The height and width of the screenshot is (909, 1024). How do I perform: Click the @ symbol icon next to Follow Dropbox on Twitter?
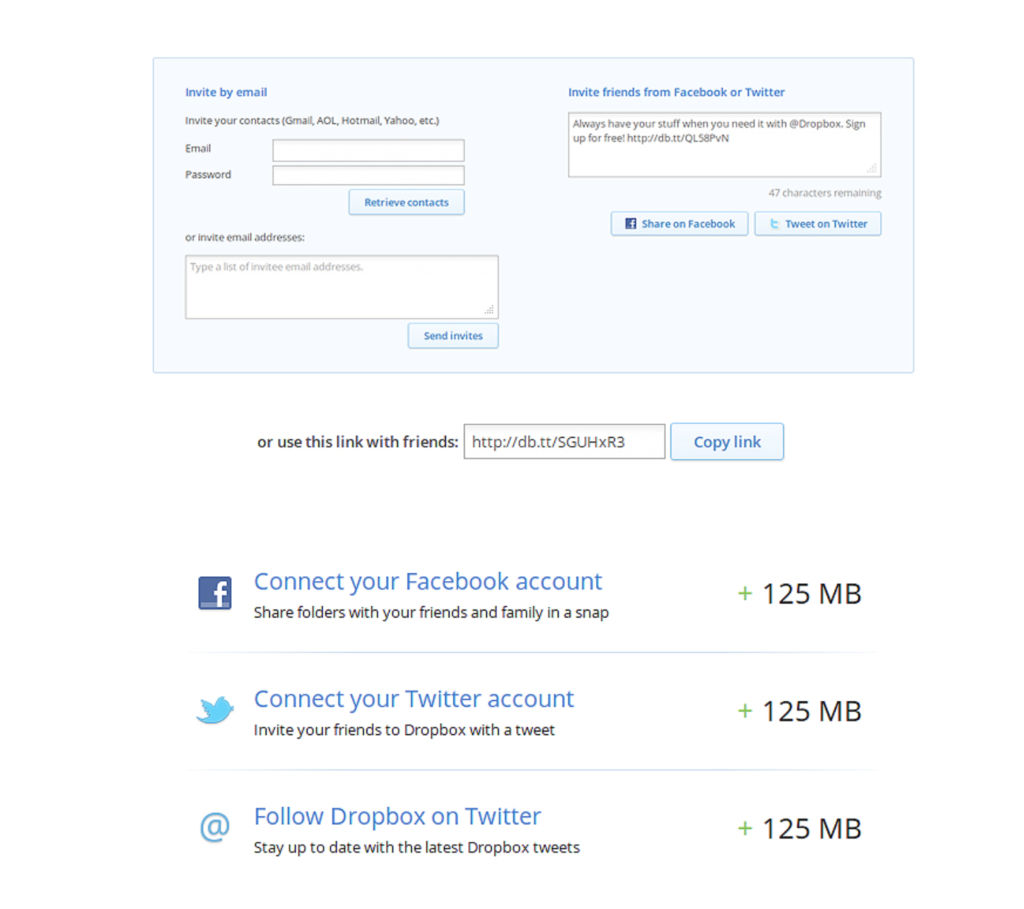[x=215, y=827]
